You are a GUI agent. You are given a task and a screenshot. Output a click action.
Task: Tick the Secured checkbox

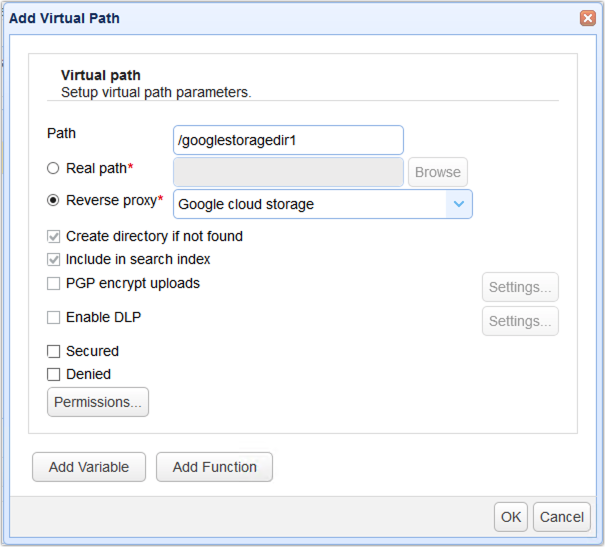(x=54, y=351)
